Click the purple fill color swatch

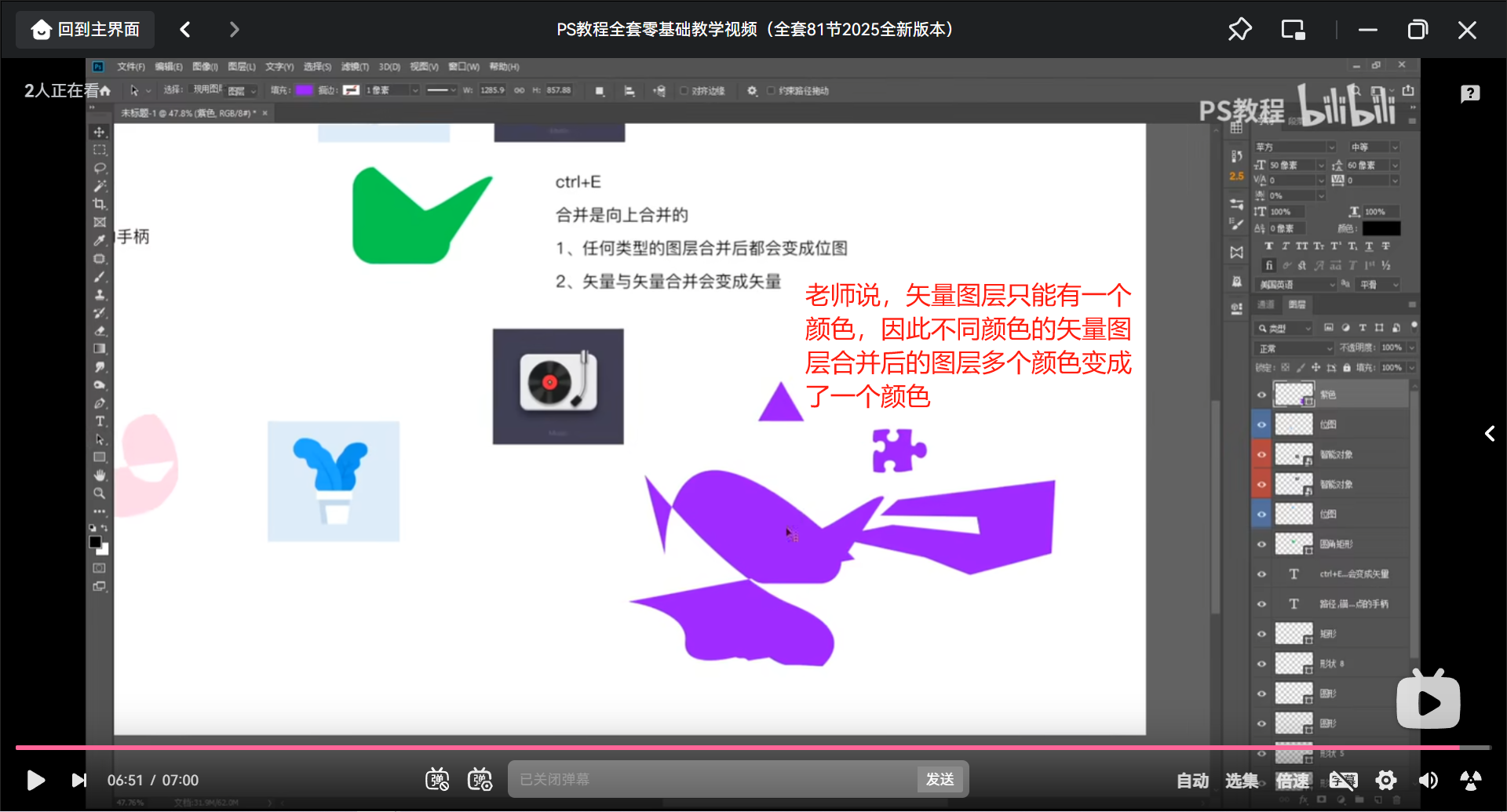(304, 90)
